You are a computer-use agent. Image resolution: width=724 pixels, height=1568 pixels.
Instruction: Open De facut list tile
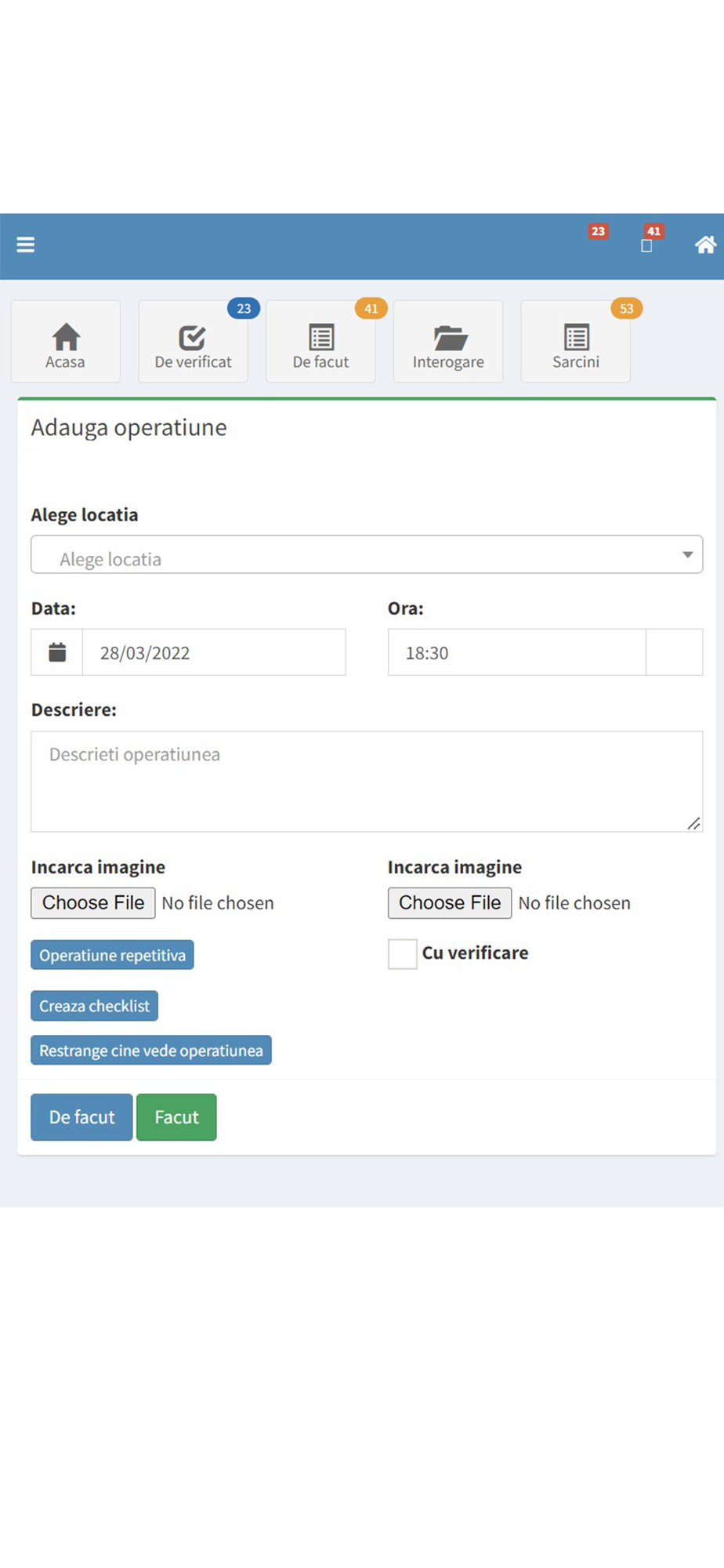coord(320,343)
